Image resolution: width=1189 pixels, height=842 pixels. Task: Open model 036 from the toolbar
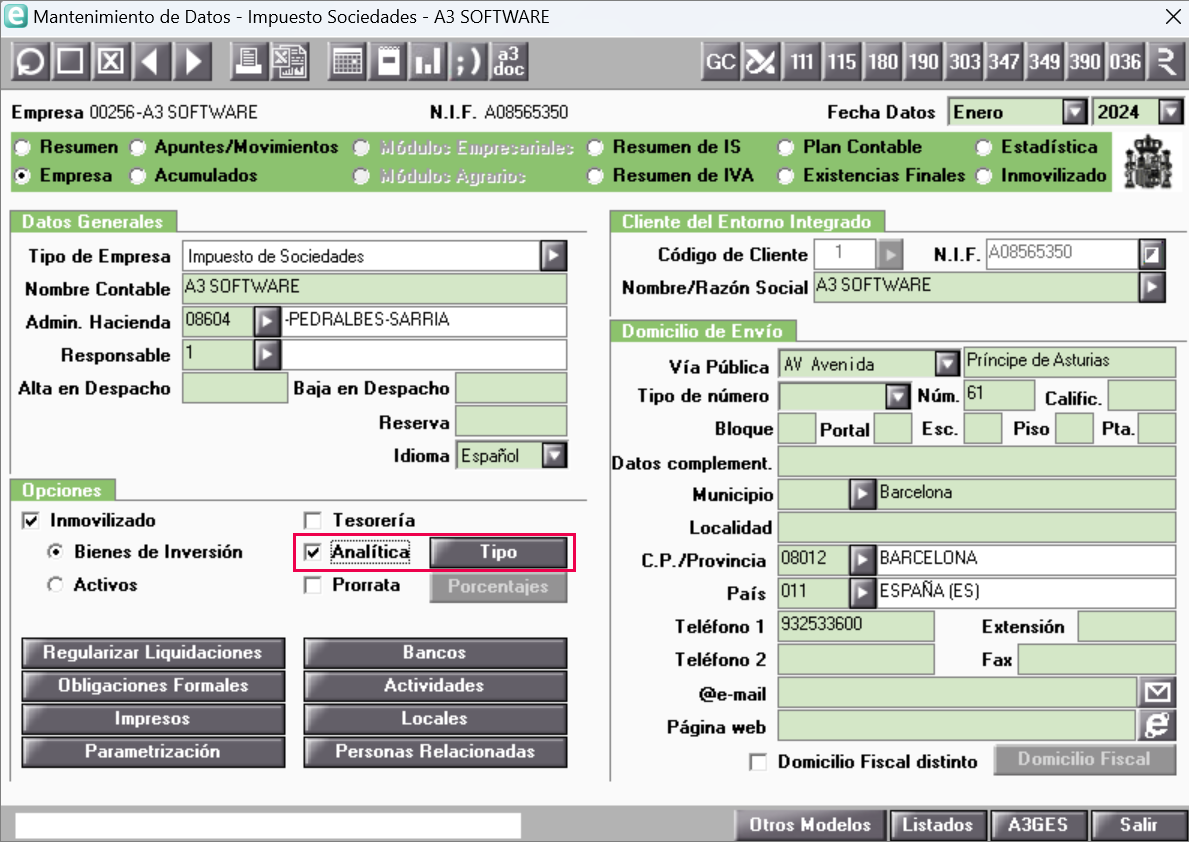1125,61
